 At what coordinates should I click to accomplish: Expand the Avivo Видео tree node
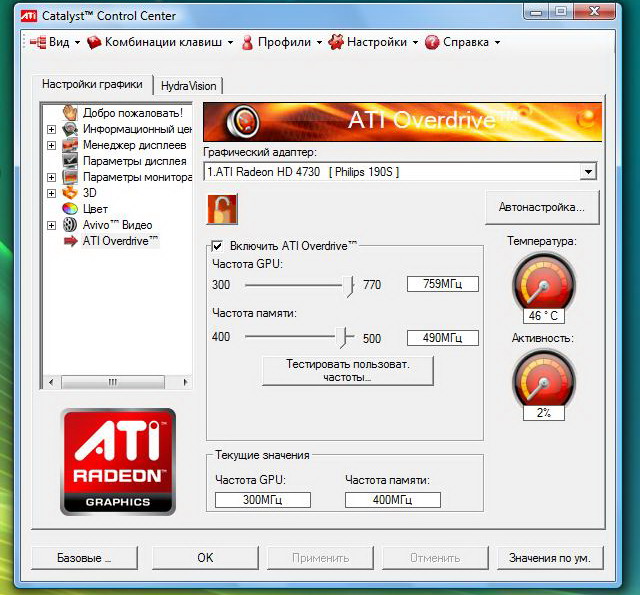pyautogui.click(x=51, y=225)
